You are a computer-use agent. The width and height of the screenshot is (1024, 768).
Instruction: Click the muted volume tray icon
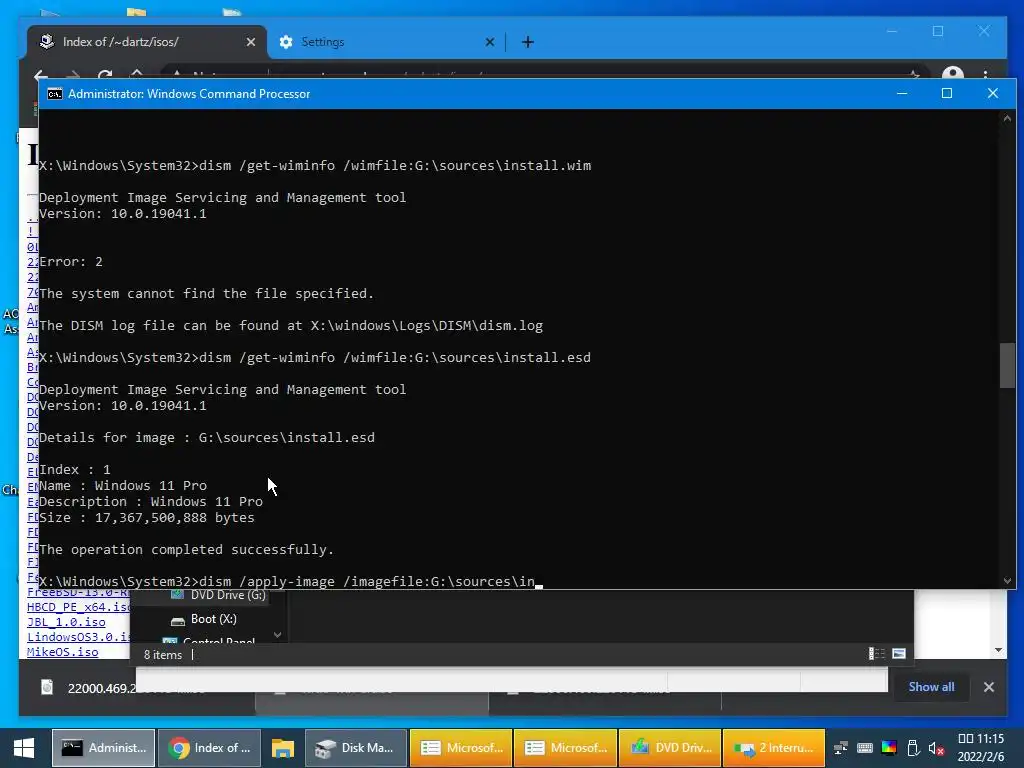[x=936, y=748]
